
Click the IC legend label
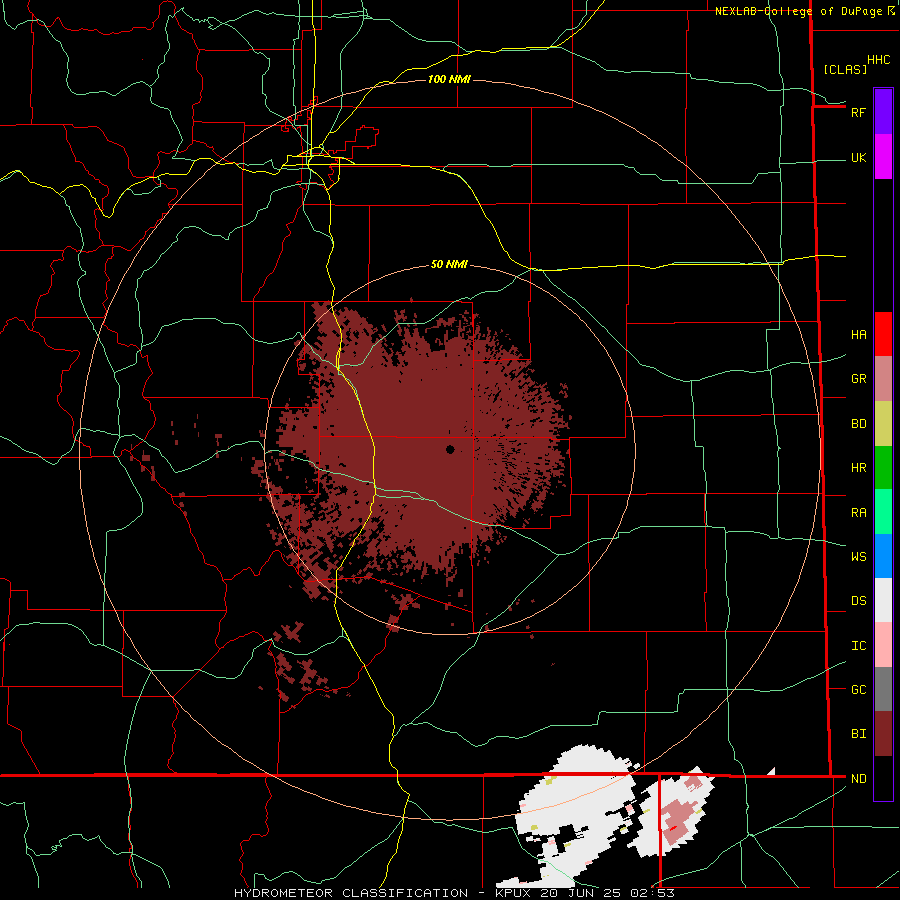tap(859, 646)
